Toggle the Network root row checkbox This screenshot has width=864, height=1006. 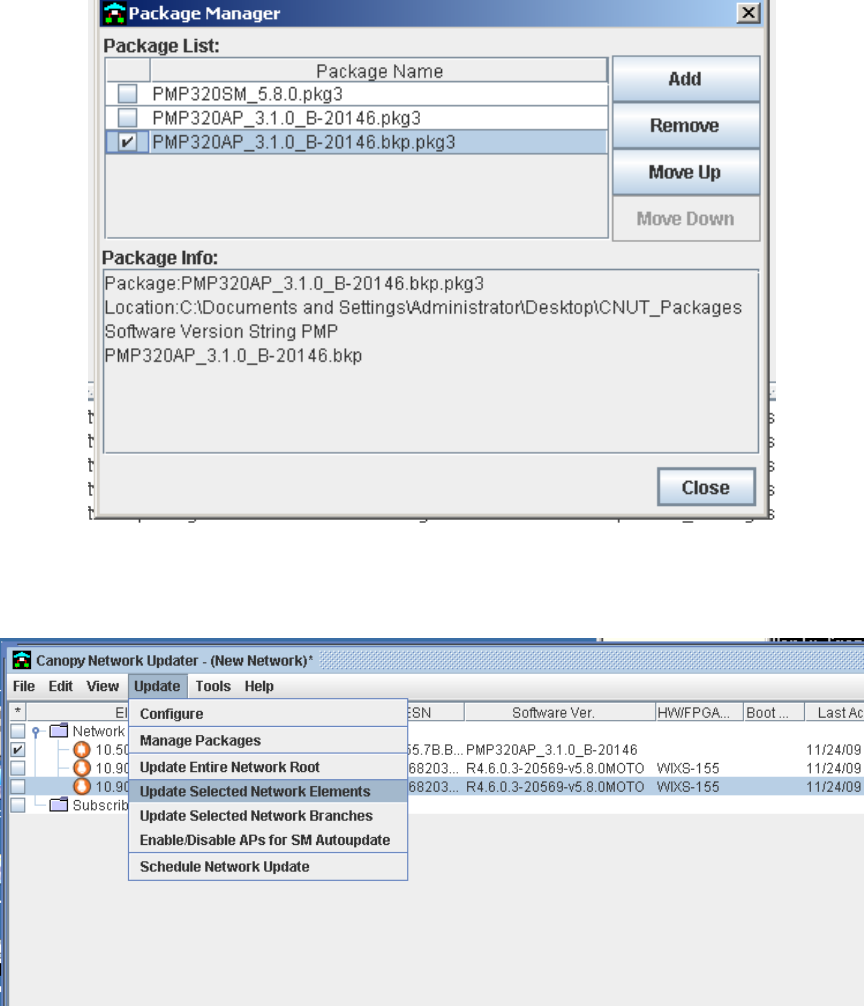click(18, 731)
